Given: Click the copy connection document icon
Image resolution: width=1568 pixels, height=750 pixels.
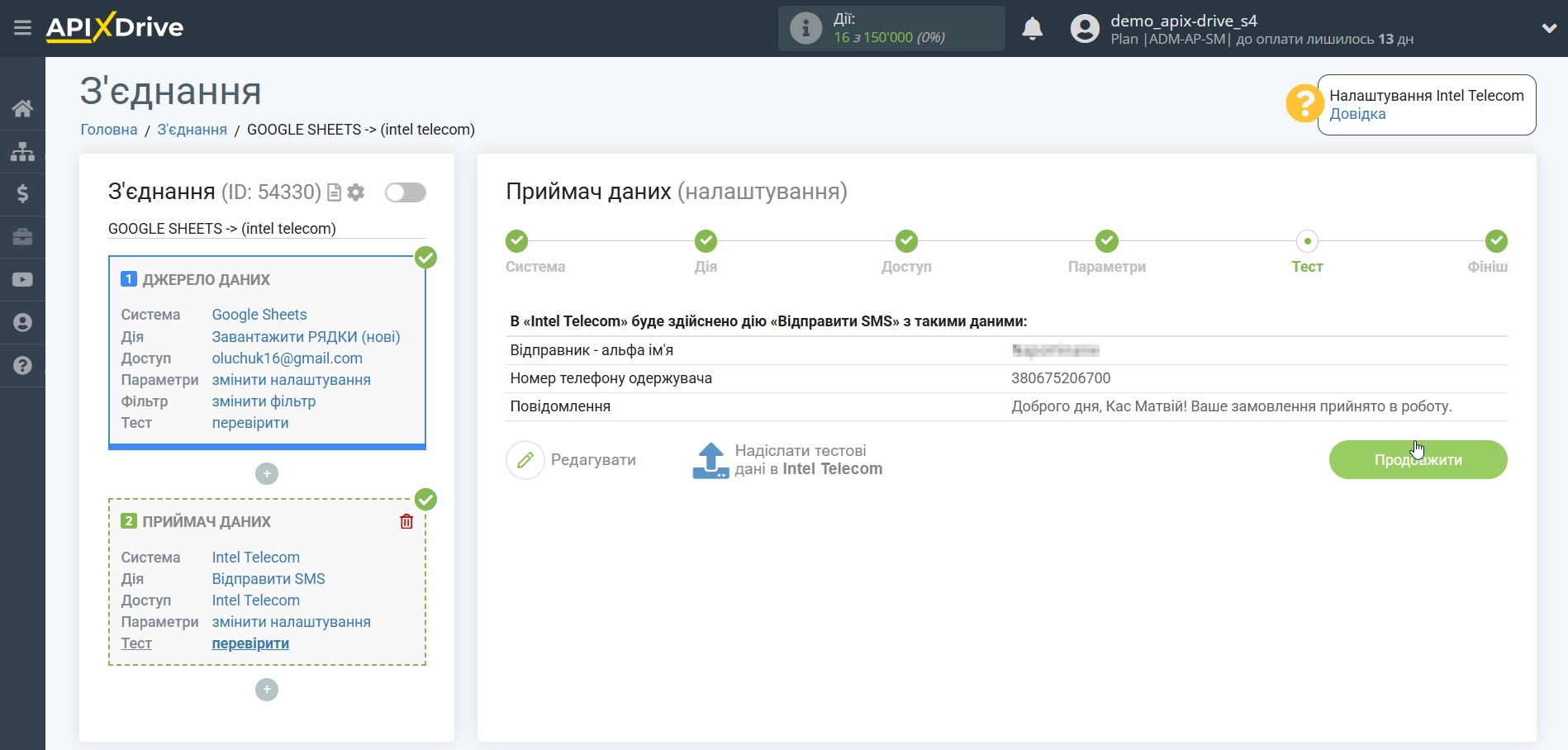Looking at the screenshot, I should pos(335,192).
